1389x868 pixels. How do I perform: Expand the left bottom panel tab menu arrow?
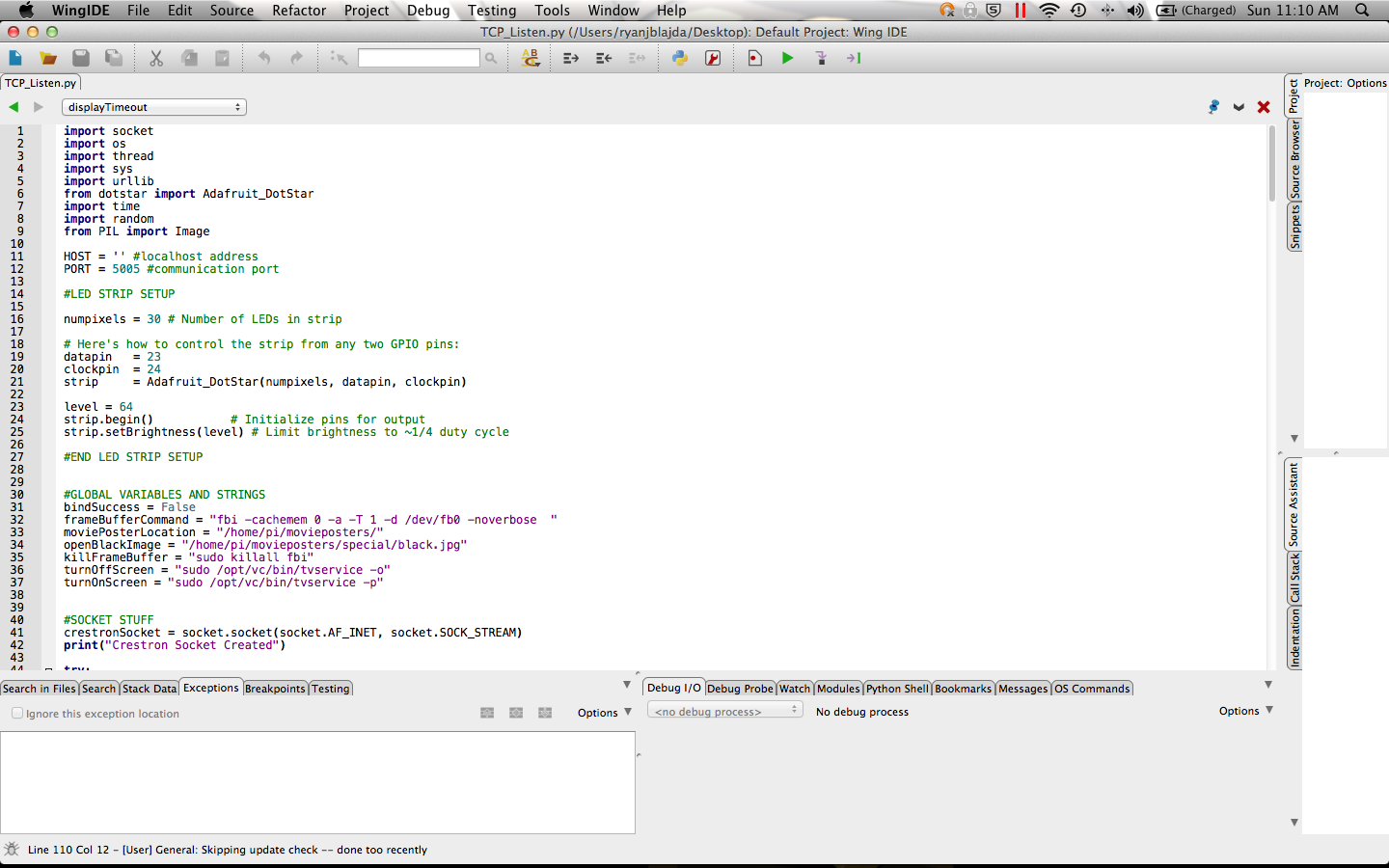tap(627, 685)
